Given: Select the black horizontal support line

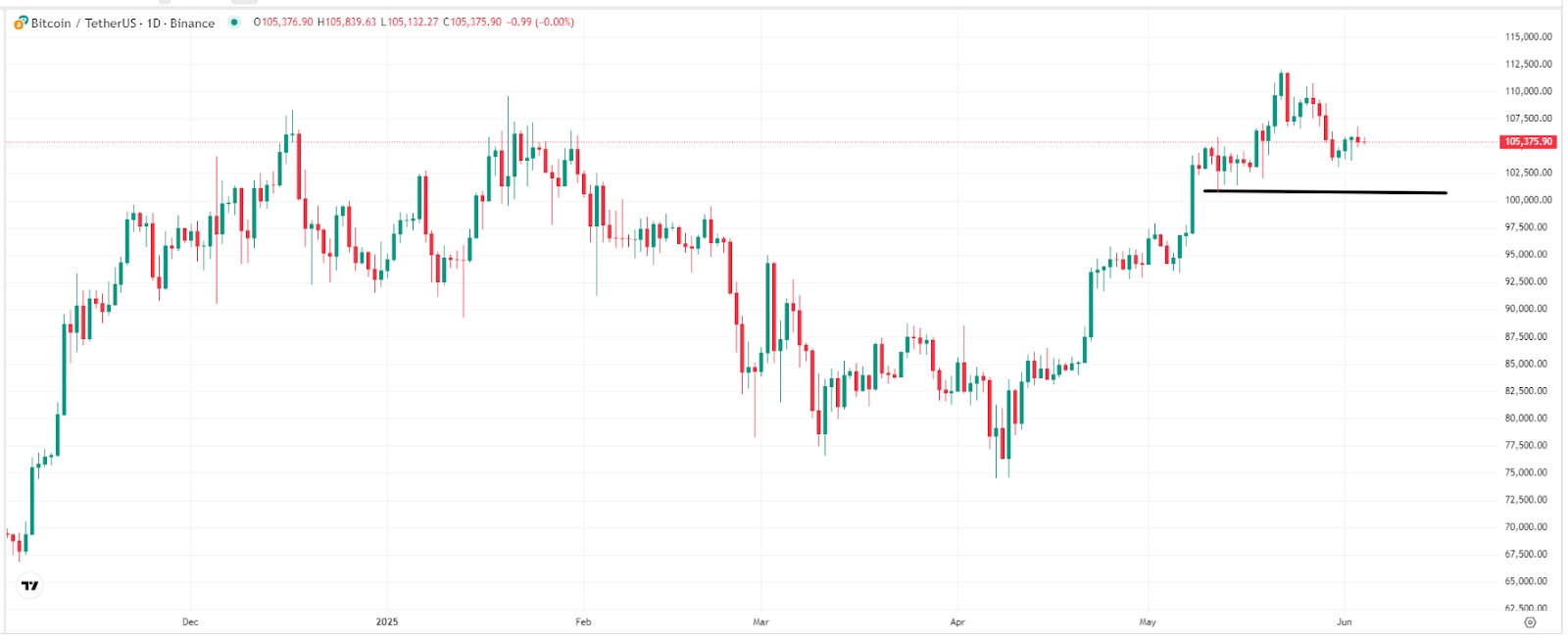Looking at the screenshot, I should pos(1324,192).
